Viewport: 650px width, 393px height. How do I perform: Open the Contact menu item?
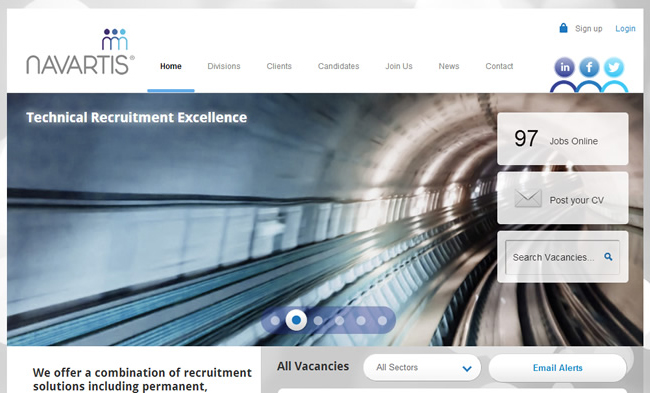click(x=499, y=66)
